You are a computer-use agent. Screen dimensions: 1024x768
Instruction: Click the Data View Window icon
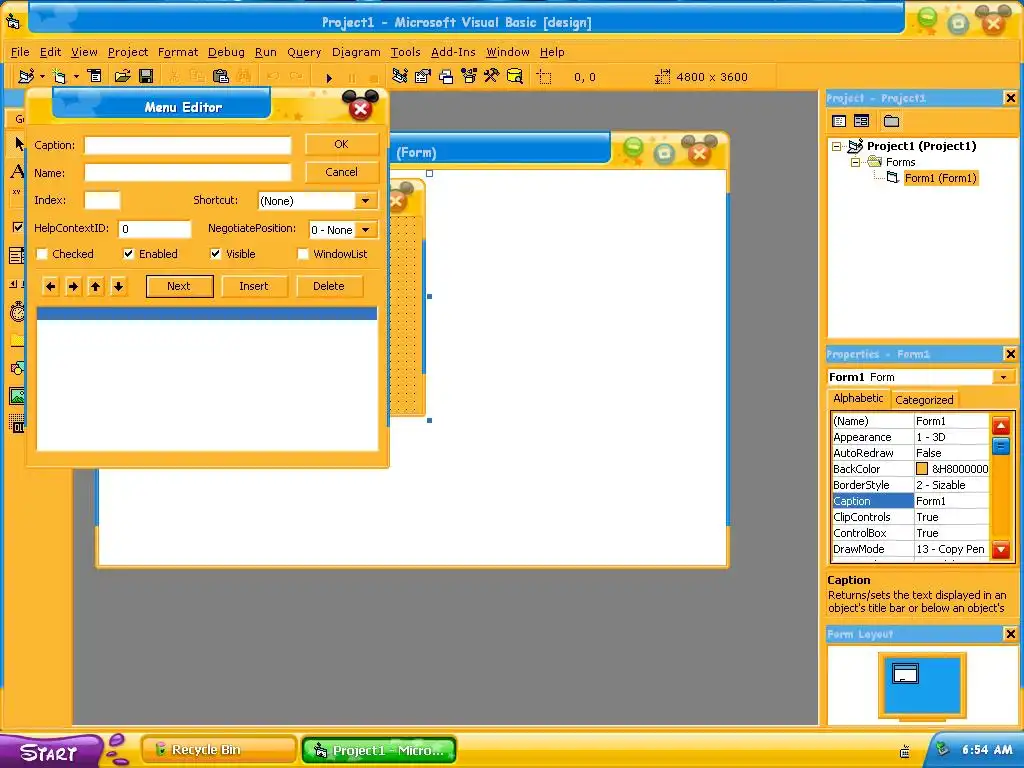click(515, 76)
